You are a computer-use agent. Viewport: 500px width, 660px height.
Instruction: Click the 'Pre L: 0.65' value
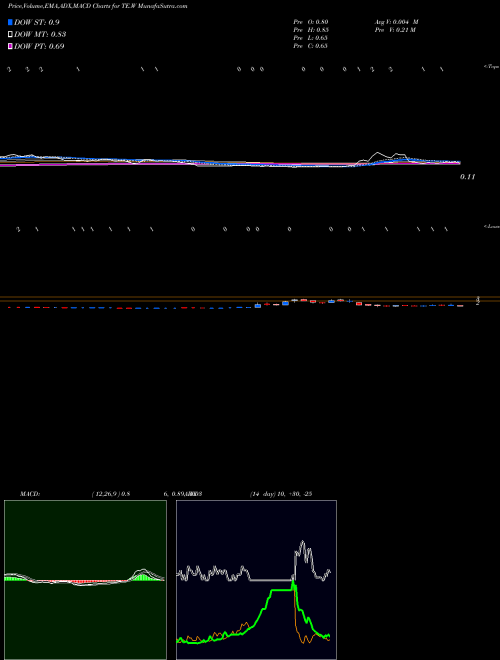click(x=311, y=38)
